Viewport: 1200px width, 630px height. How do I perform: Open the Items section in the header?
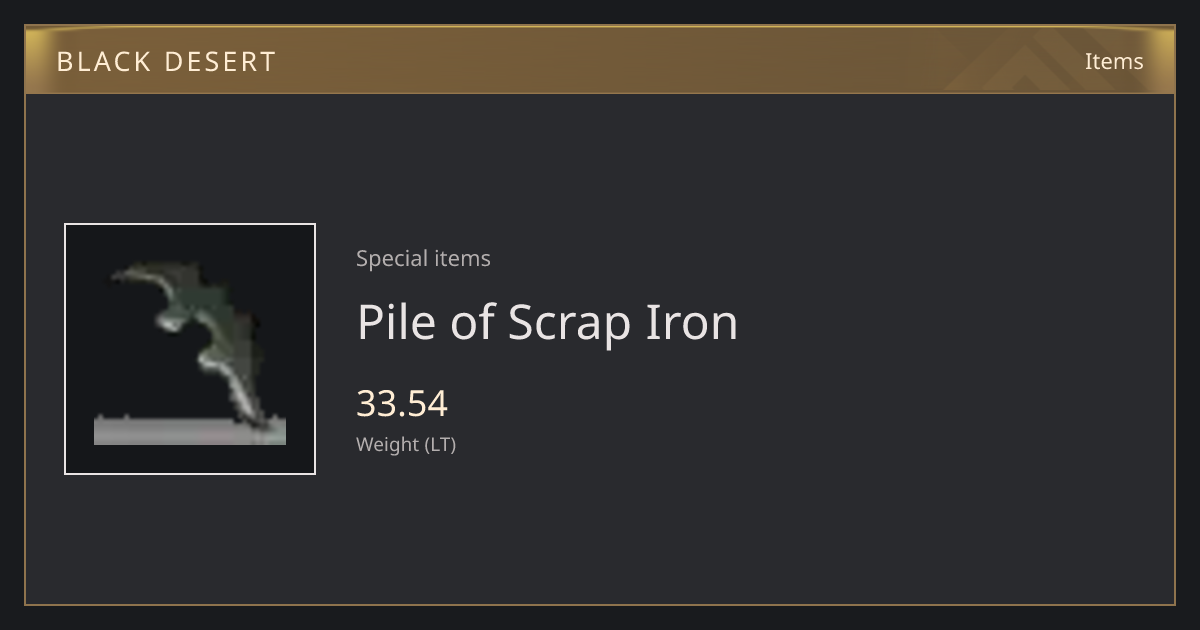(1114, 61)
